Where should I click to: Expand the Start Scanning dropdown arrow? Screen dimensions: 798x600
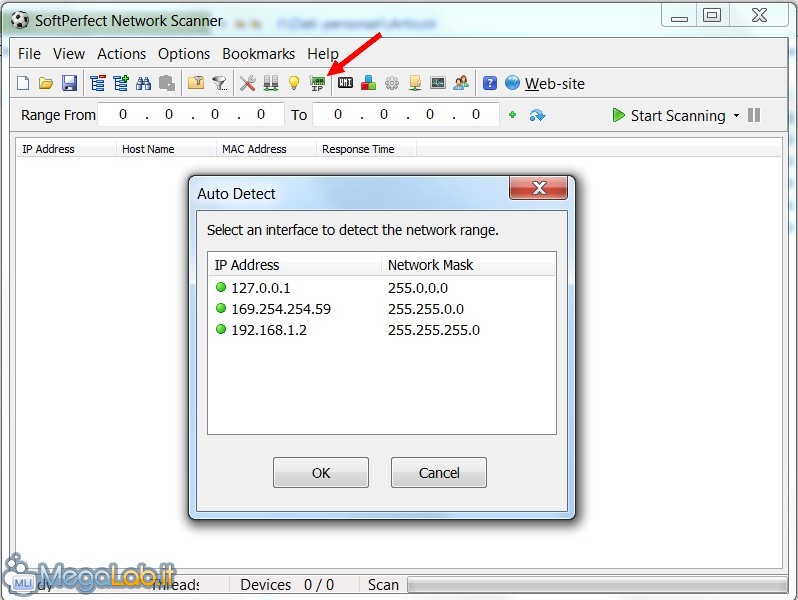coord(736,116)
